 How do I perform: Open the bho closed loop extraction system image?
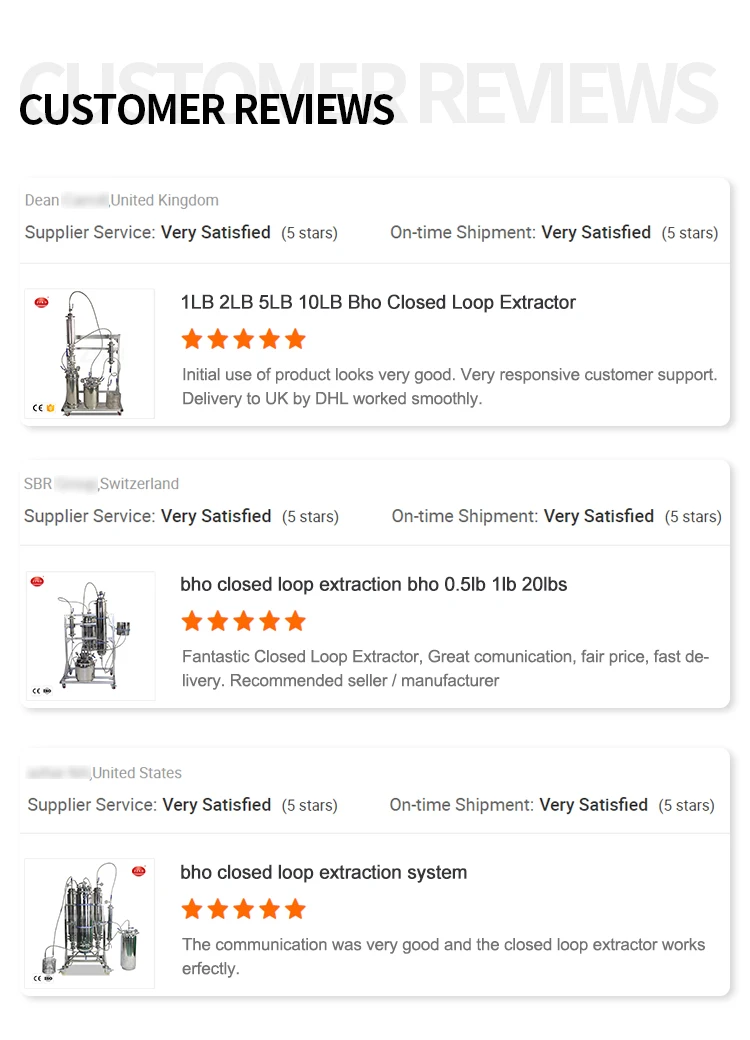tap(89, 923)
